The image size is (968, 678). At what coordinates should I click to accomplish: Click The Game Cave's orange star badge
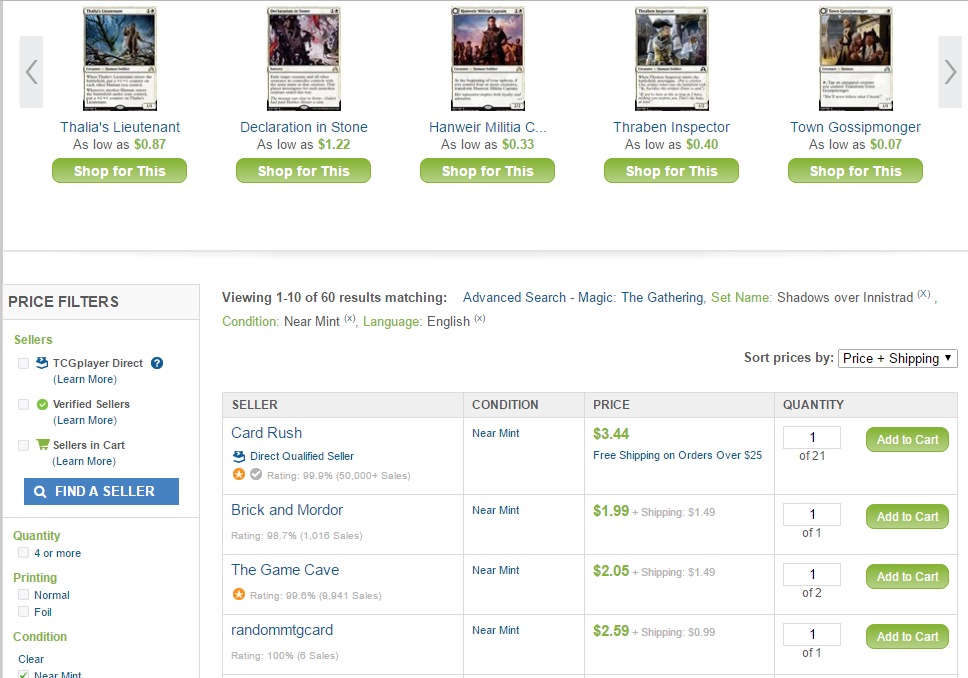[x=239, y=594]
